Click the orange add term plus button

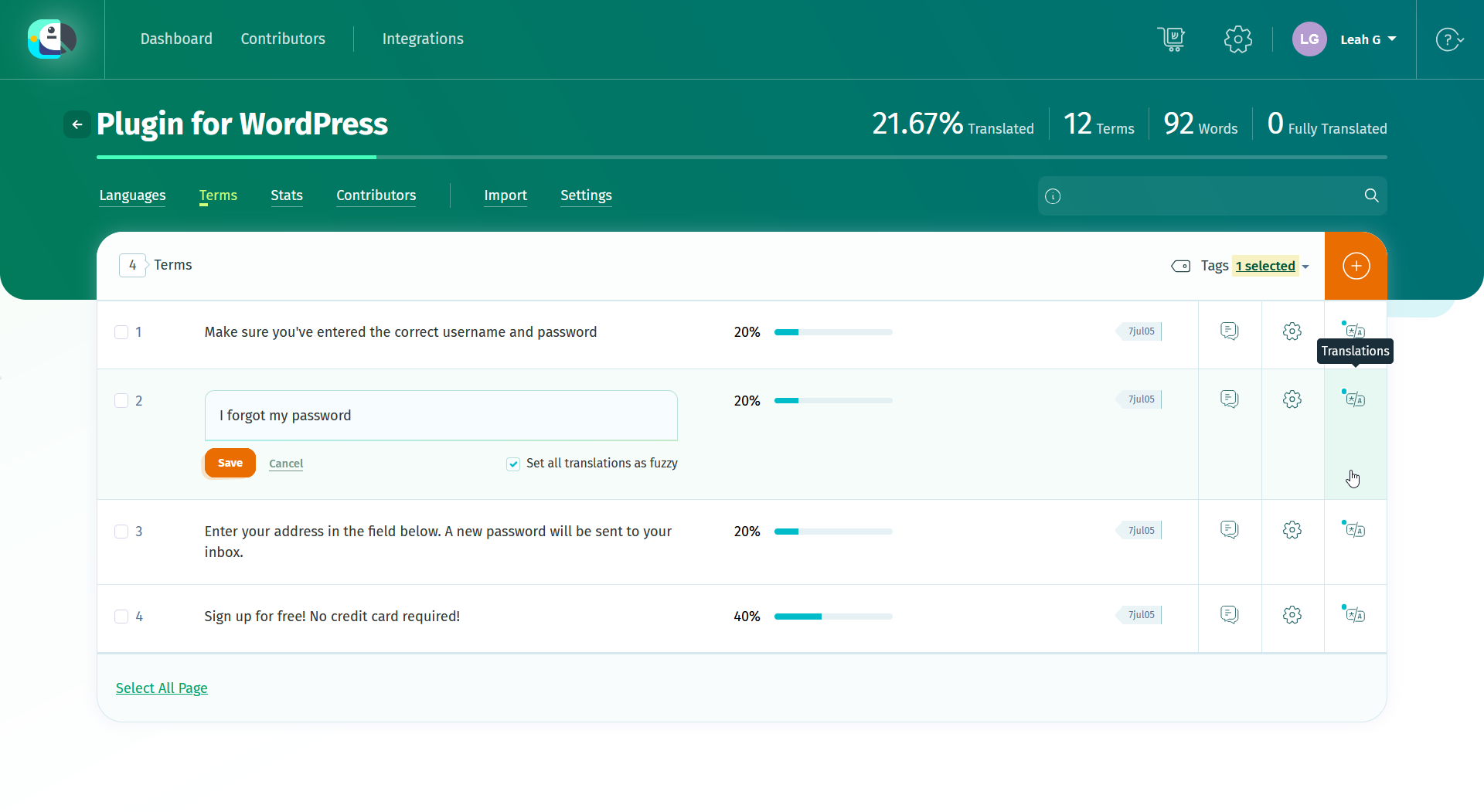[1356, 266]
